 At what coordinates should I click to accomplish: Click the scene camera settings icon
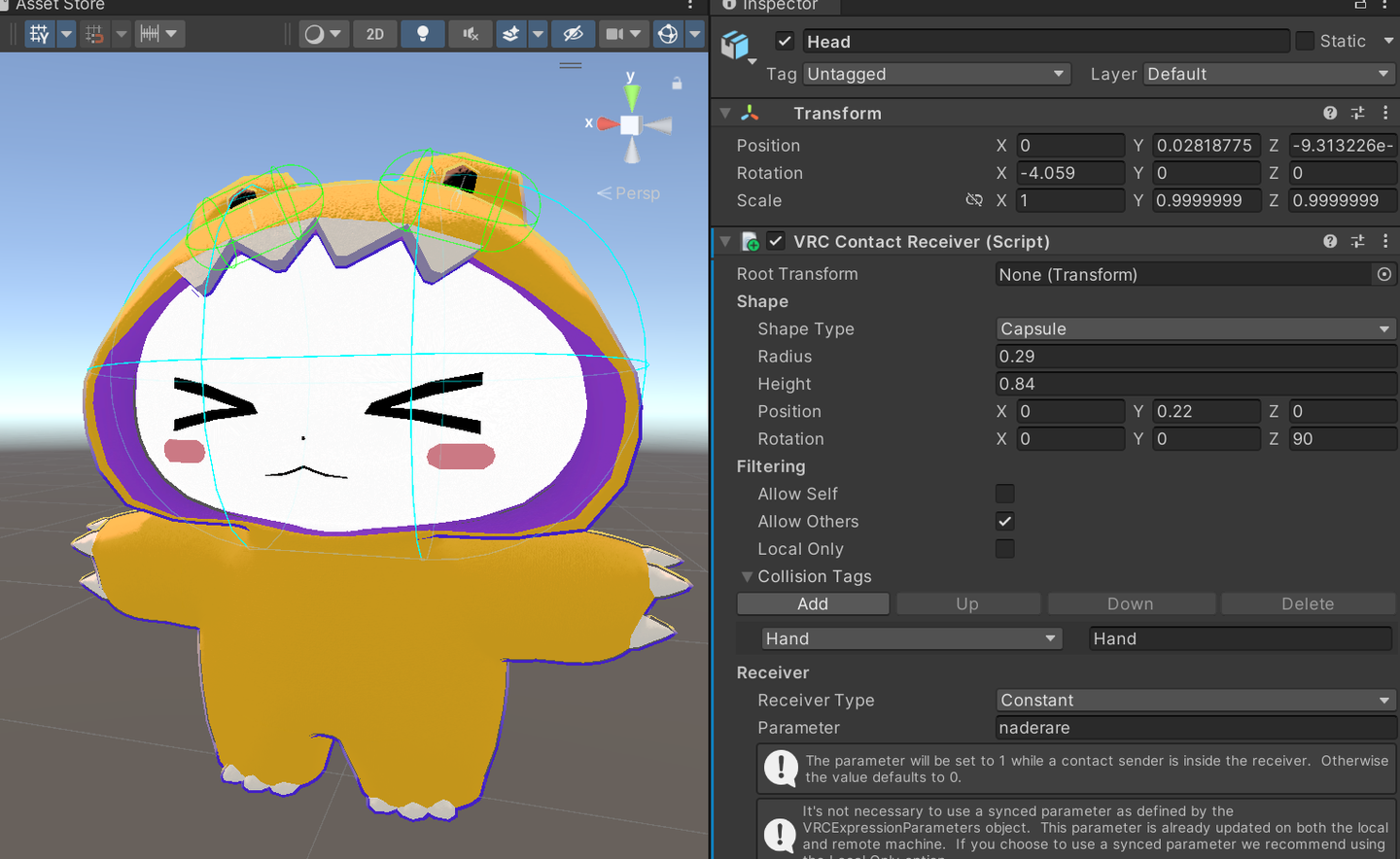point(614,34)
